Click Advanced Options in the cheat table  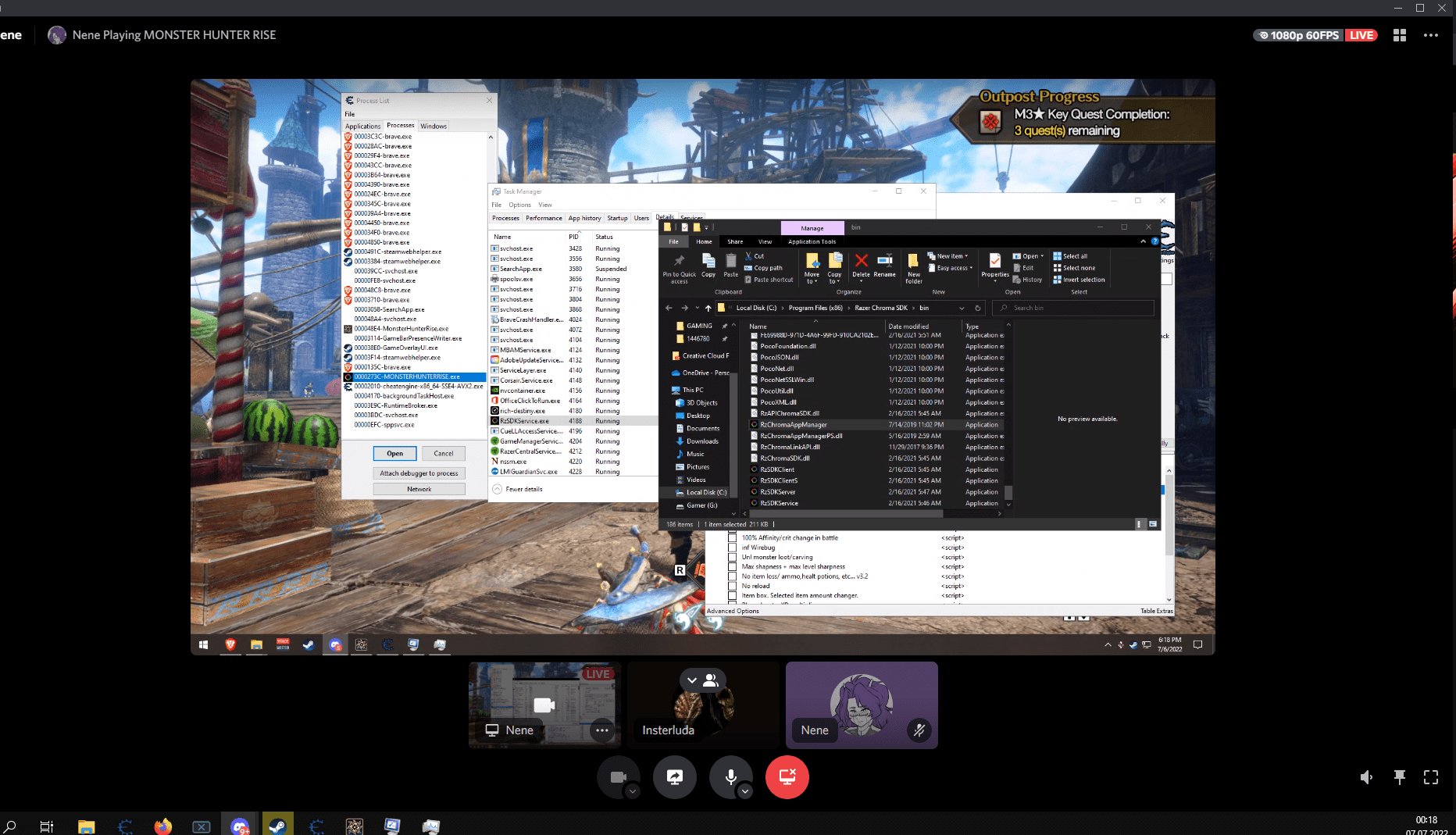(733, 611)
